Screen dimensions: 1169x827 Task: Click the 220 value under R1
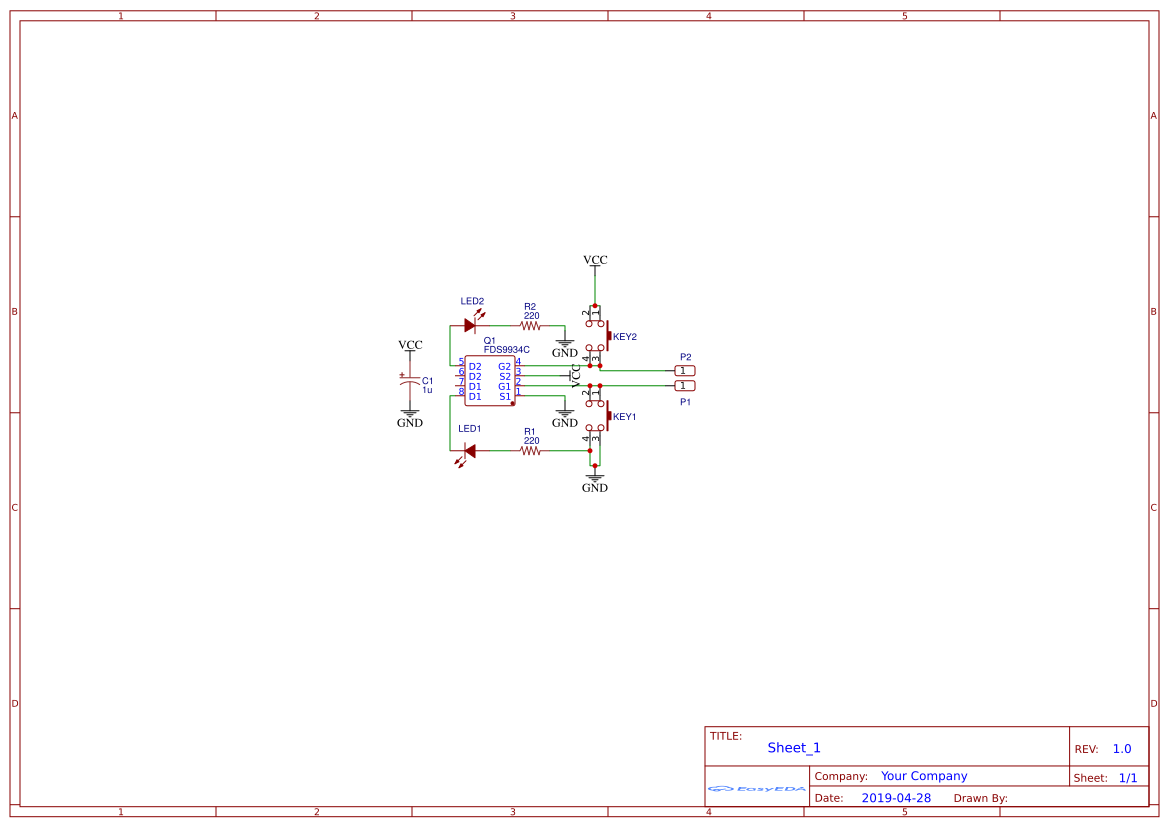tap(531, 441)
